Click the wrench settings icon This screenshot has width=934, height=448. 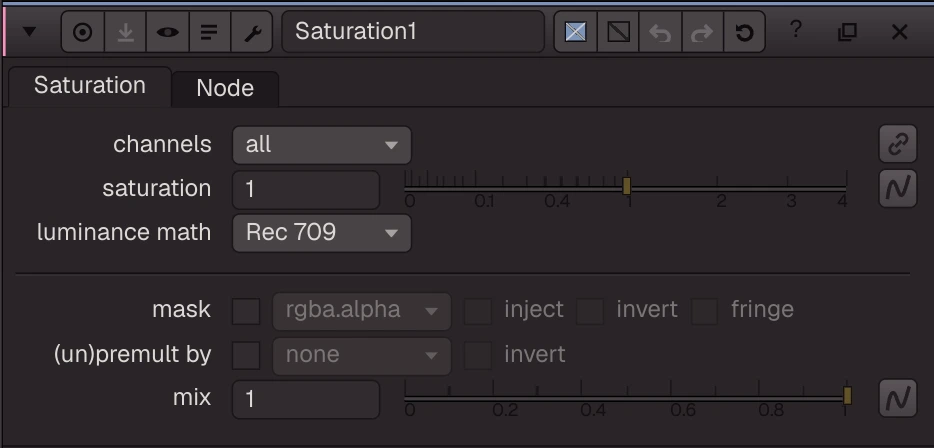click(x=251, y=32)
